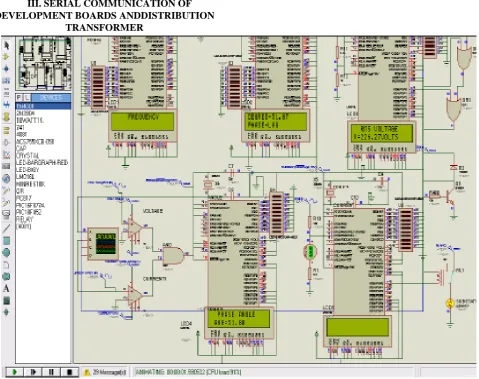The height and width of the screenshot is (379, 479).
Task: Open the Graph mode tool
Action: point(6,154)
